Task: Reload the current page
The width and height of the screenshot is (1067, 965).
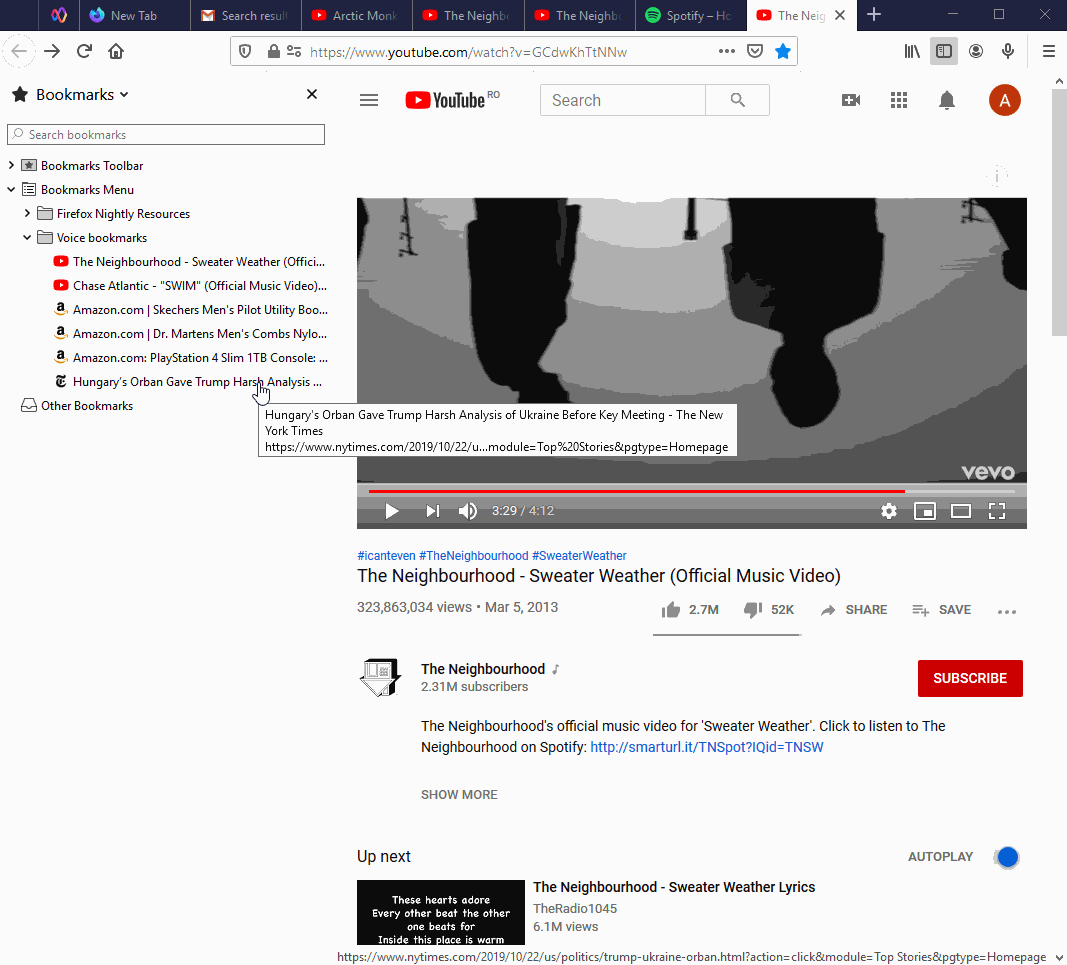Action: tap(84, 51)
